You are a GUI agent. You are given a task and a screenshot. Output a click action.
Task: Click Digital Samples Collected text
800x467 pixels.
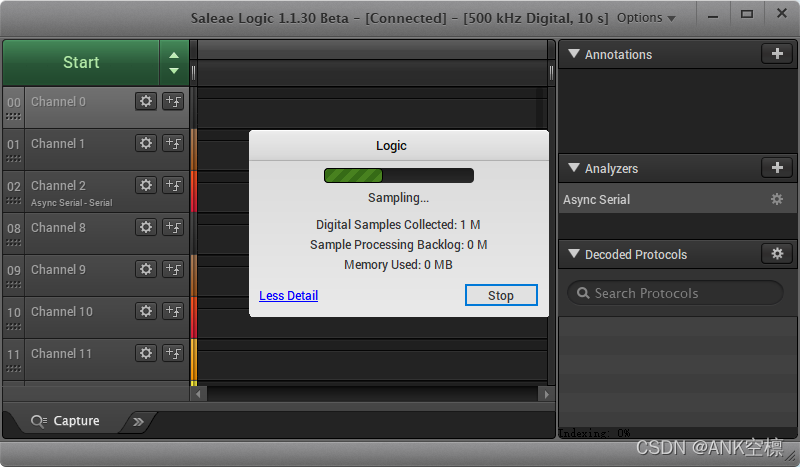click(398, 225)
